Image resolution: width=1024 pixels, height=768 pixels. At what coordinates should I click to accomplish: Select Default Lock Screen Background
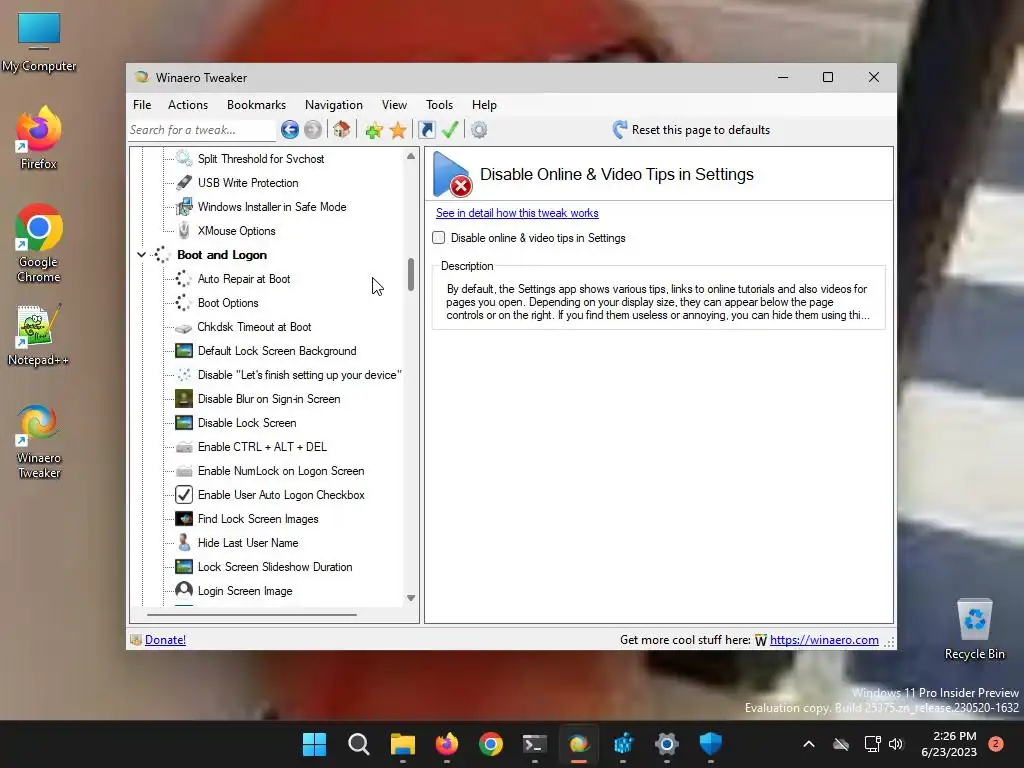(277, 351)
